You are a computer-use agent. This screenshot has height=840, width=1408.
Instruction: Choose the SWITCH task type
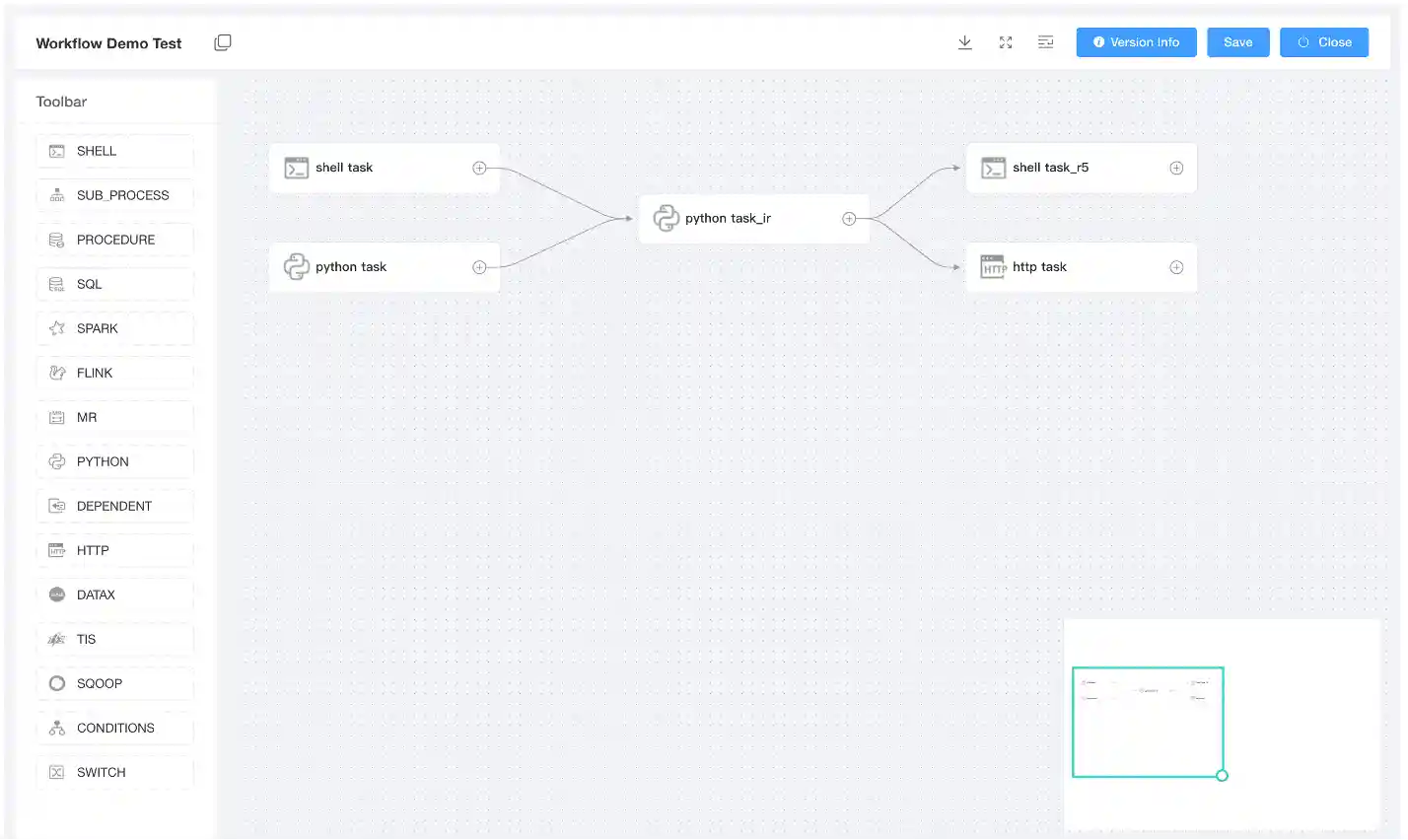[x=58, y=772]
